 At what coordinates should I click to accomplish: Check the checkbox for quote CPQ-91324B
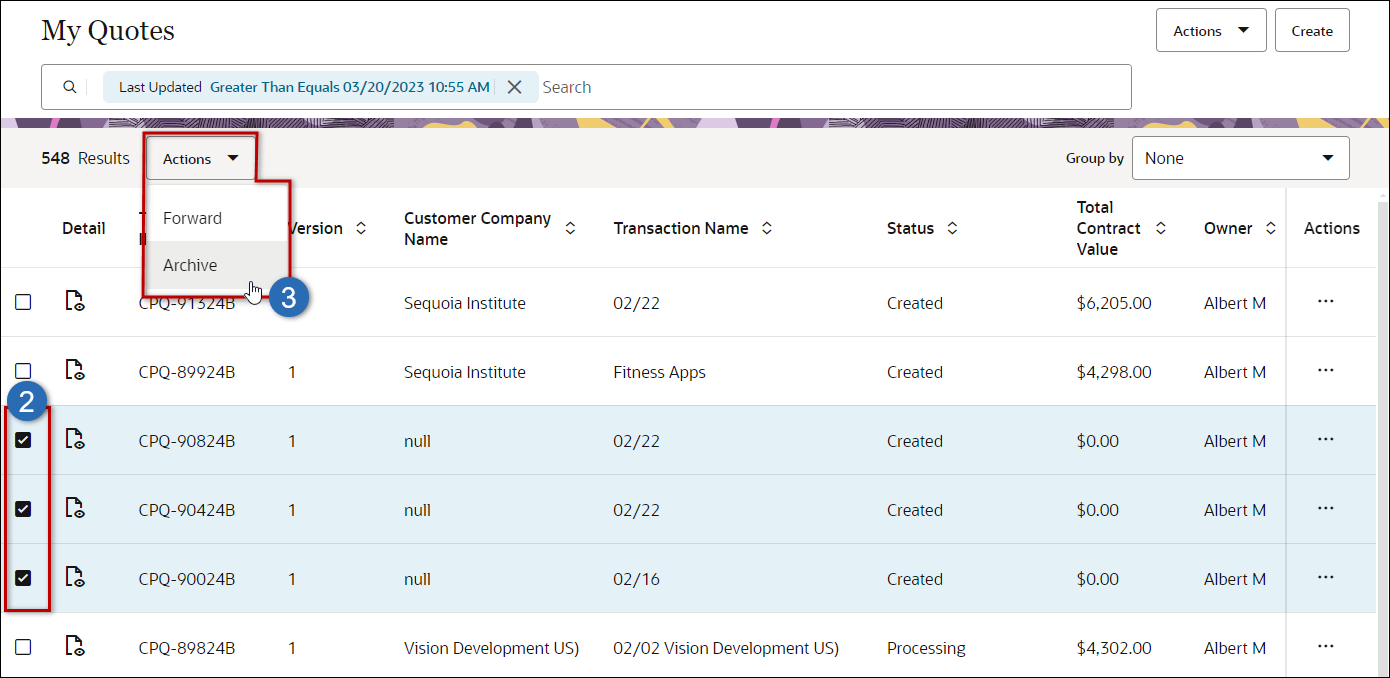23,300
